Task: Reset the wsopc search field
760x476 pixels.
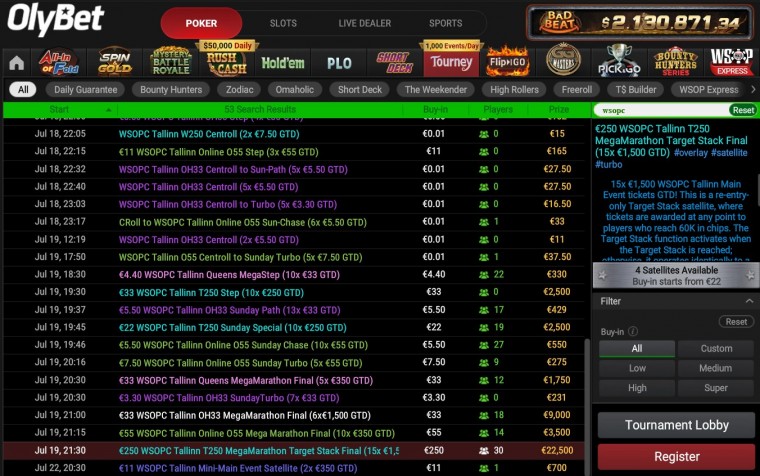Action: [x=743, y=110]
